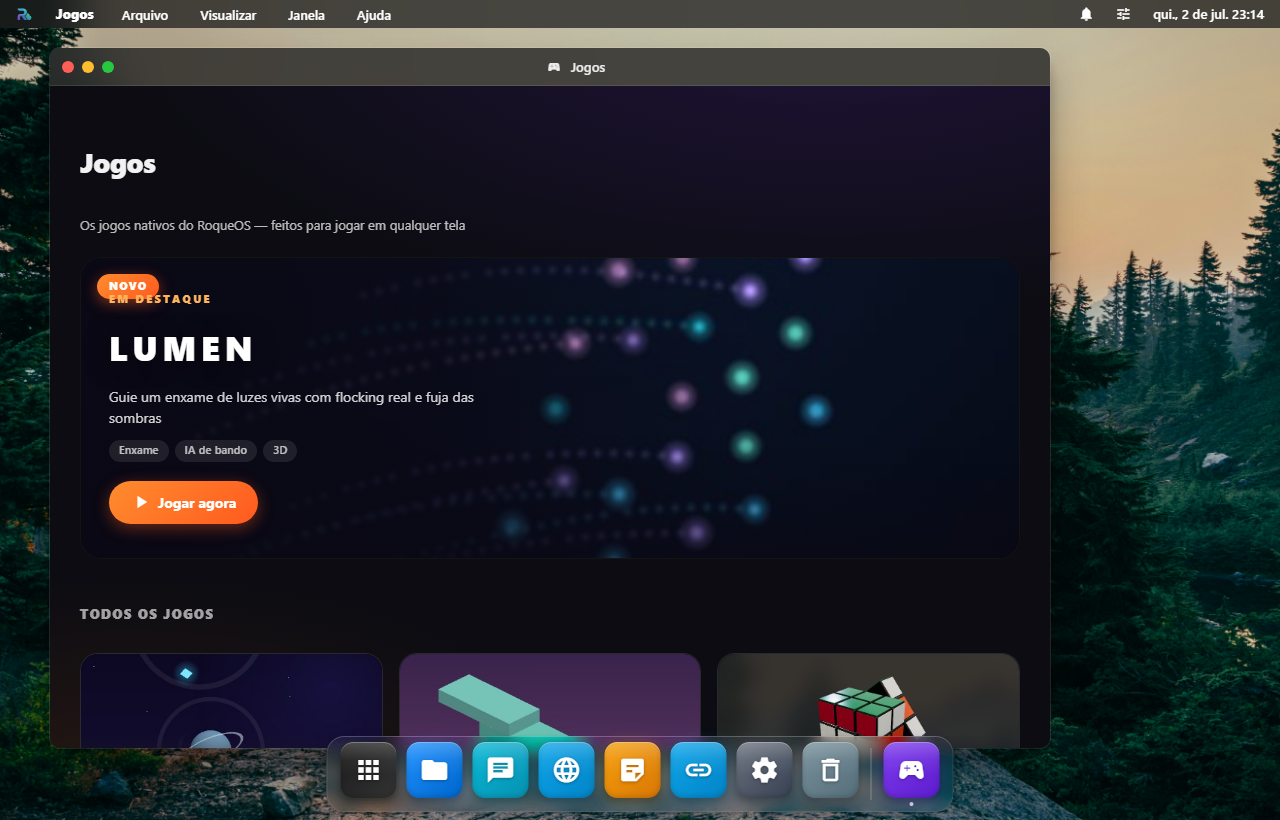This screenshot has width=1280, height=820.
Task: Click the Jogos page heading
Action: click(x=118, y=164)
